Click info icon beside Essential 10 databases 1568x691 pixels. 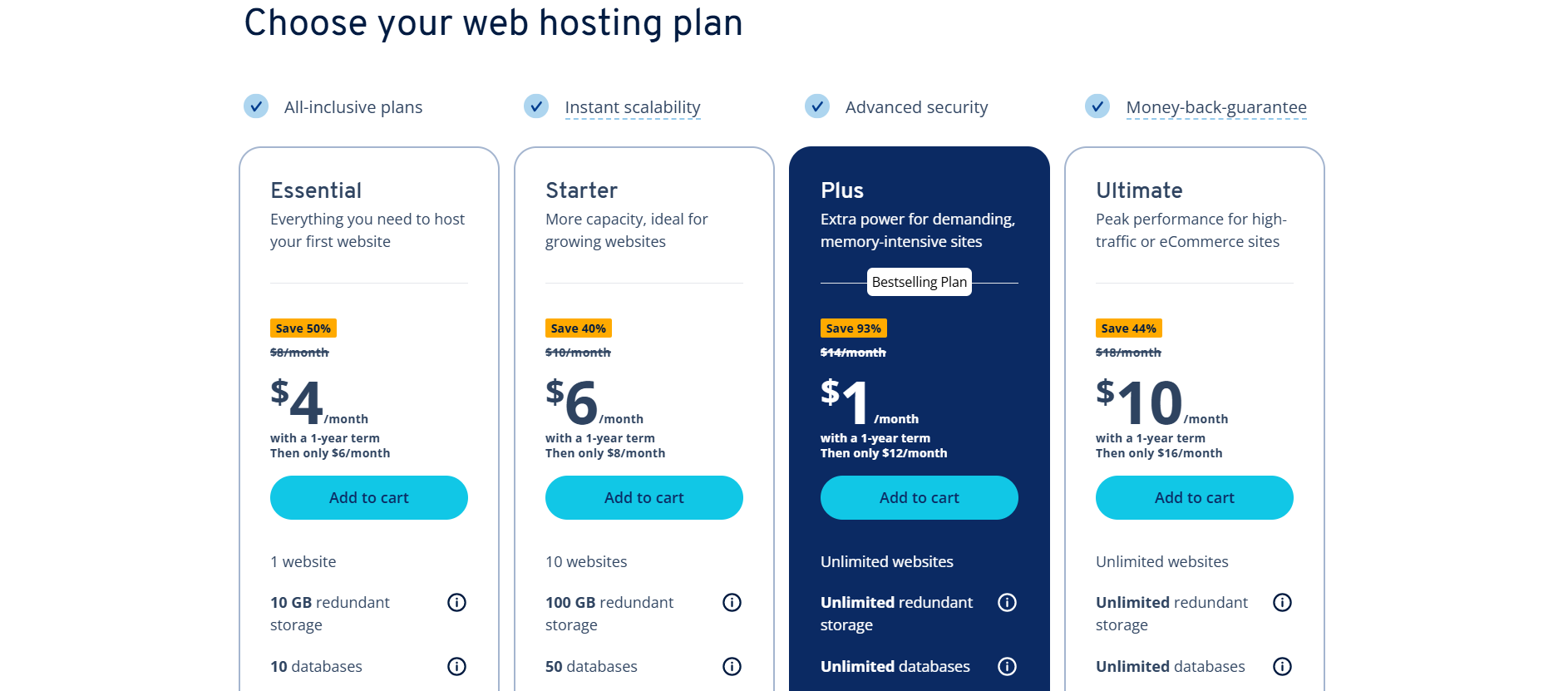(456, 666)
